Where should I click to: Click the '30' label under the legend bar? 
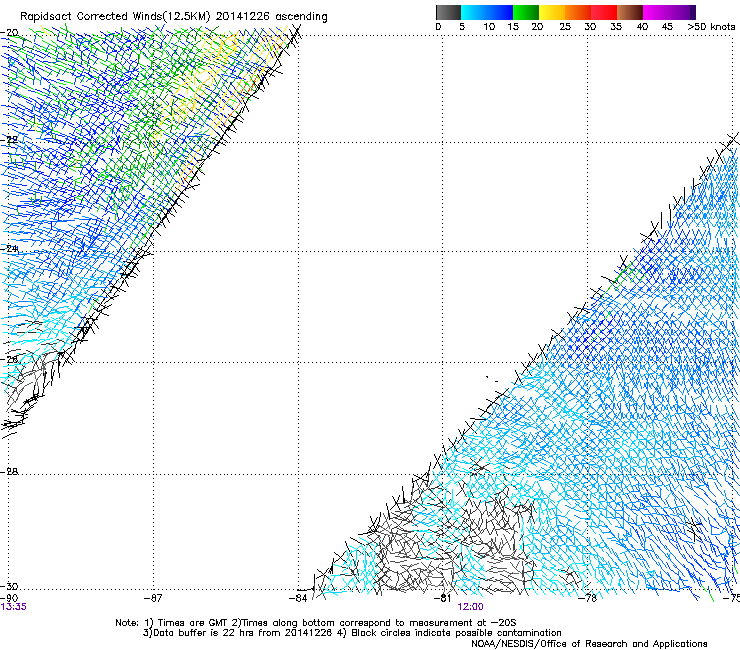(590, 27)
